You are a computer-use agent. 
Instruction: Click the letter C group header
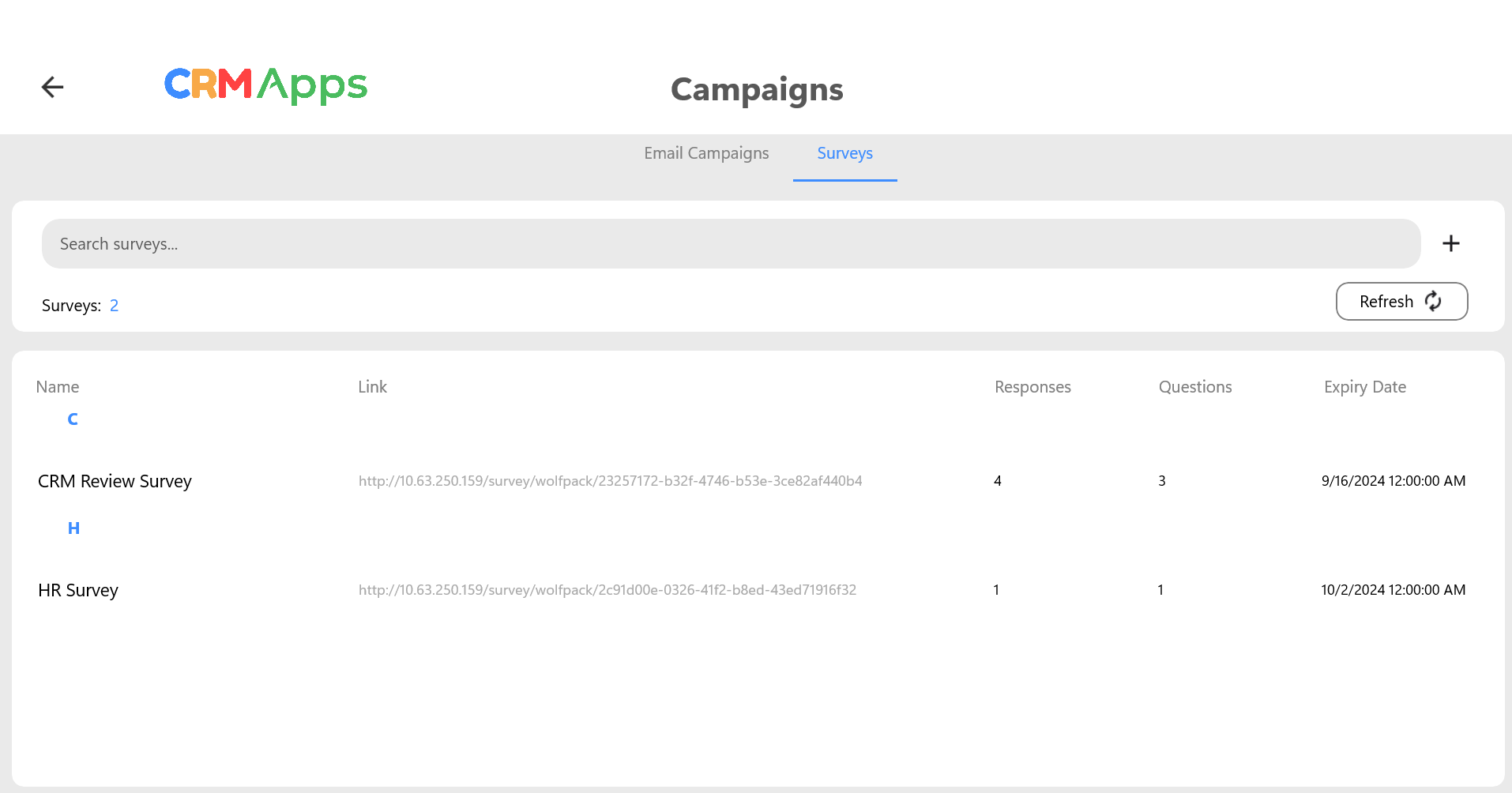pos(73,419)
